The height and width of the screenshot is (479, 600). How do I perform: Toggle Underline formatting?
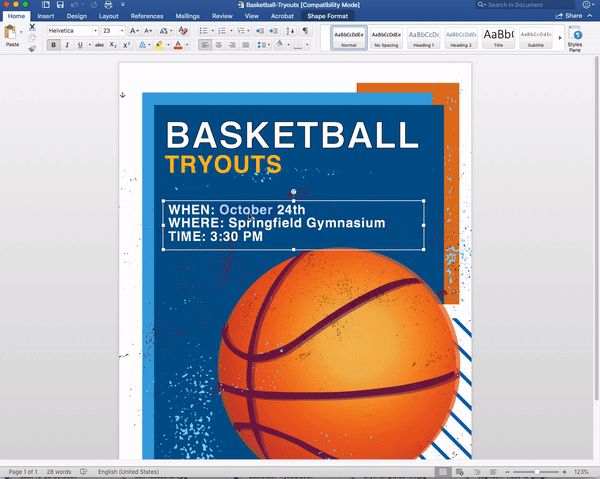click(80, 45)
